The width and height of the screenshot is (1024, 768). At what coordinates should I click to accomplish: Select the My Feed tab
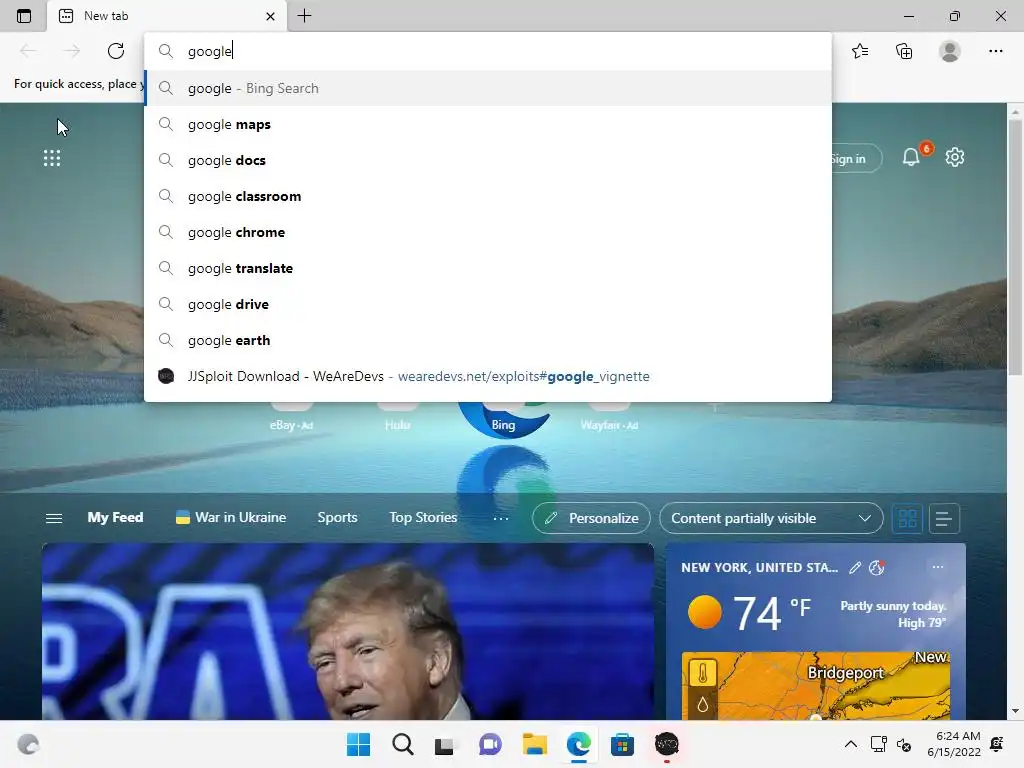[116, 517]
